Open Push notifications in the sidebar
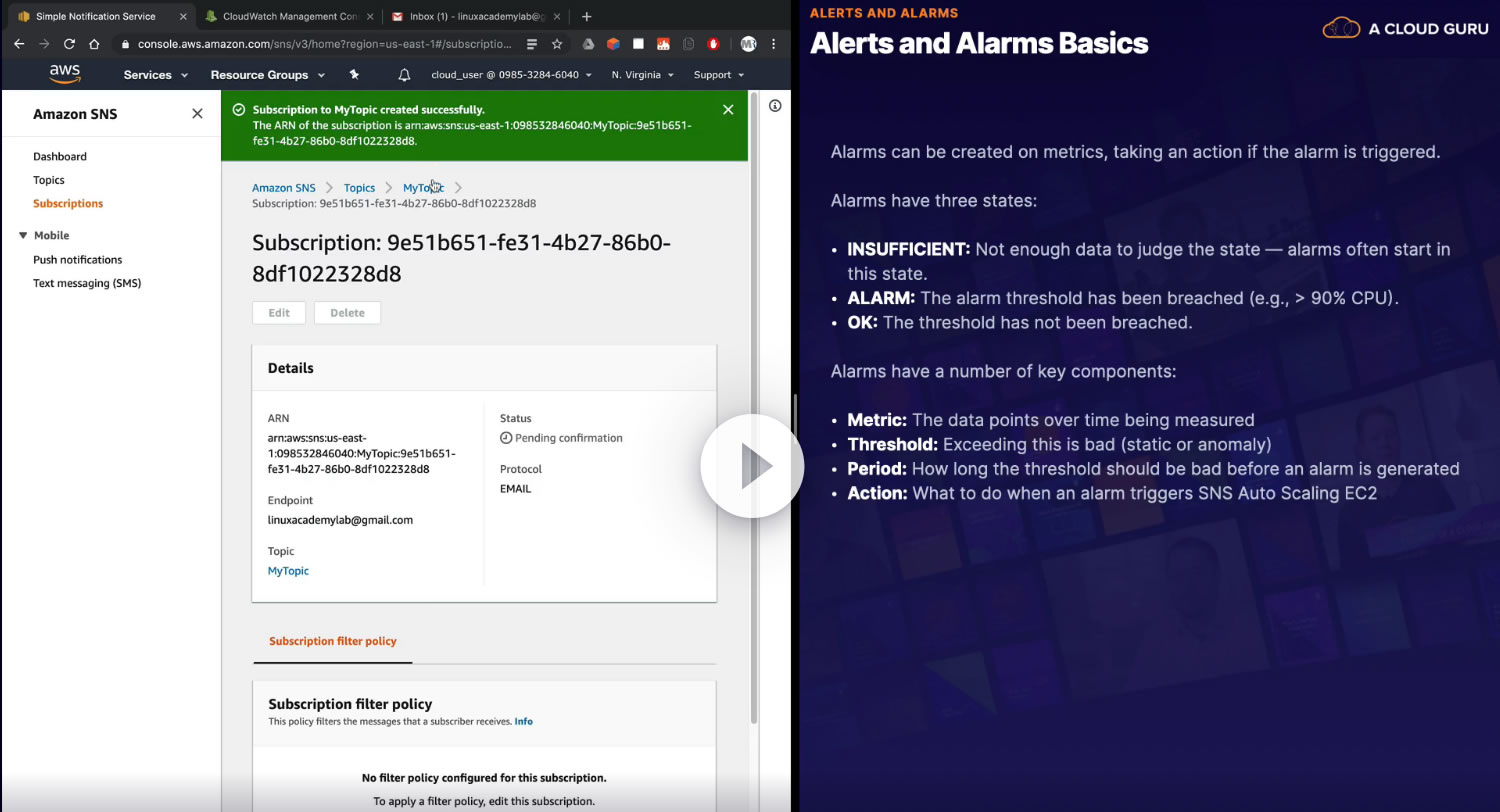This screenshot has width=1500, height=812. pyautogui.click(x=78, y=259)
